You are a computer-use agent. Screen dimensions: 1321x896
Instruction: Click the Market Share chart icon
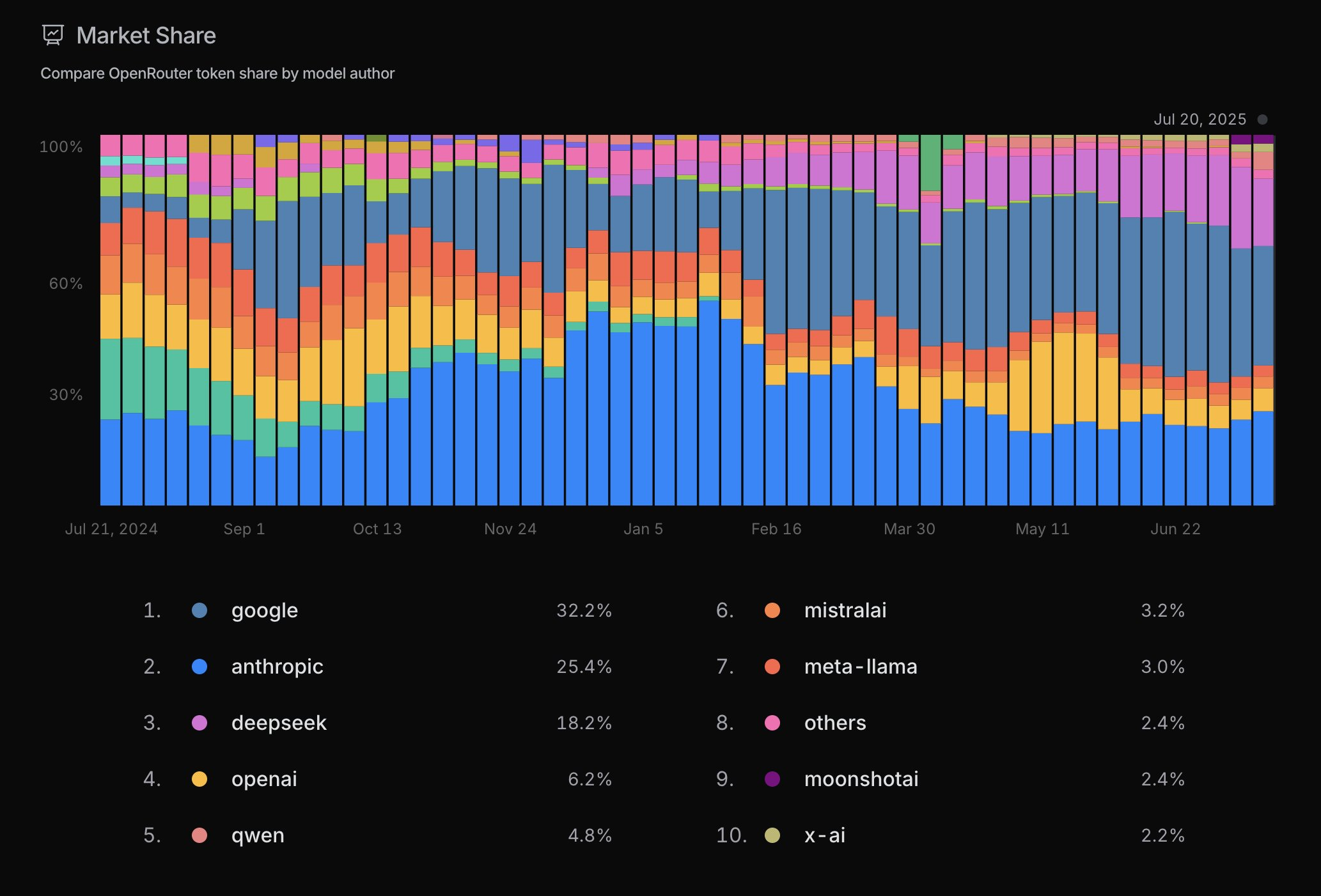click(53, 35)
